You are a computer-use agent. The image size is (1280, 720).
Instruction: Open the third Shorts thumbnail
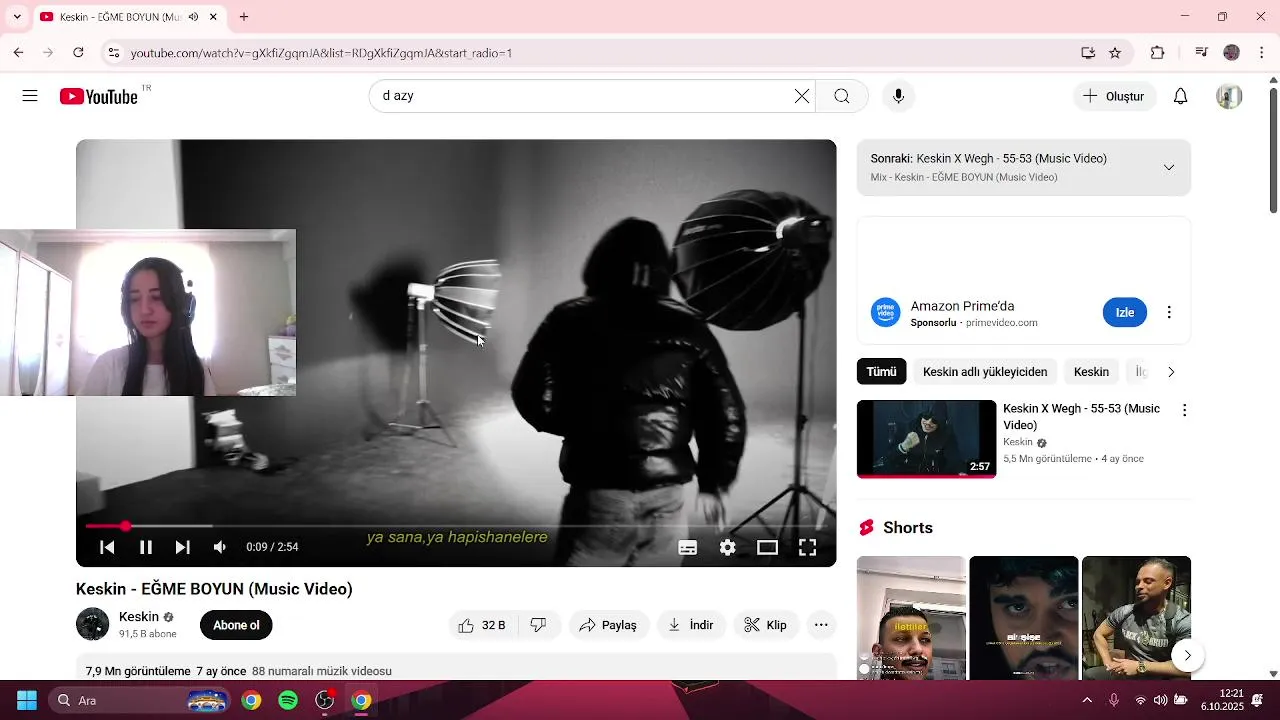(1136, 618)
